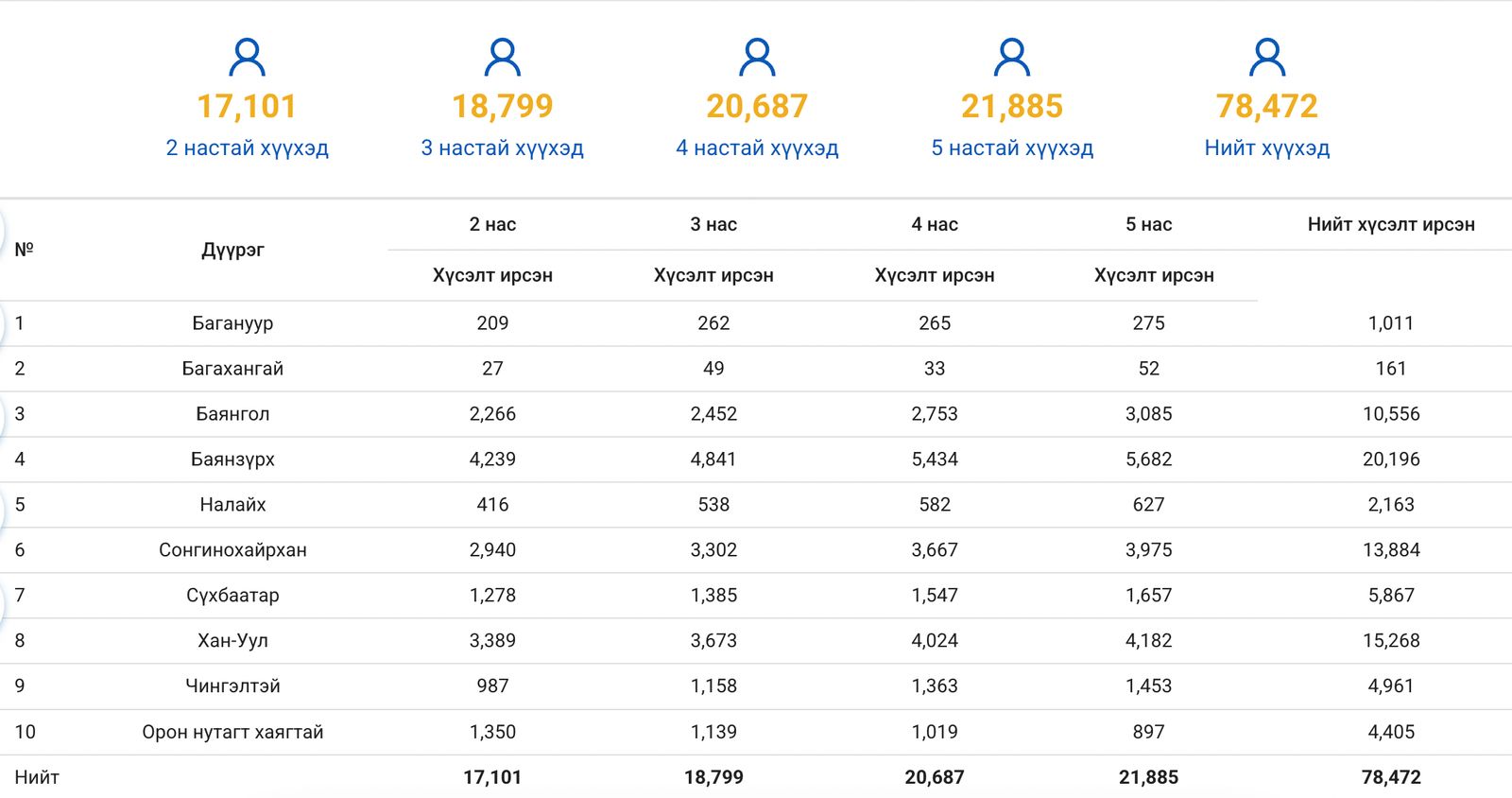Screen dimensions: 1512x798
Task: Click the 'Нийт' label in the totals row
Action: pos(37,777)
